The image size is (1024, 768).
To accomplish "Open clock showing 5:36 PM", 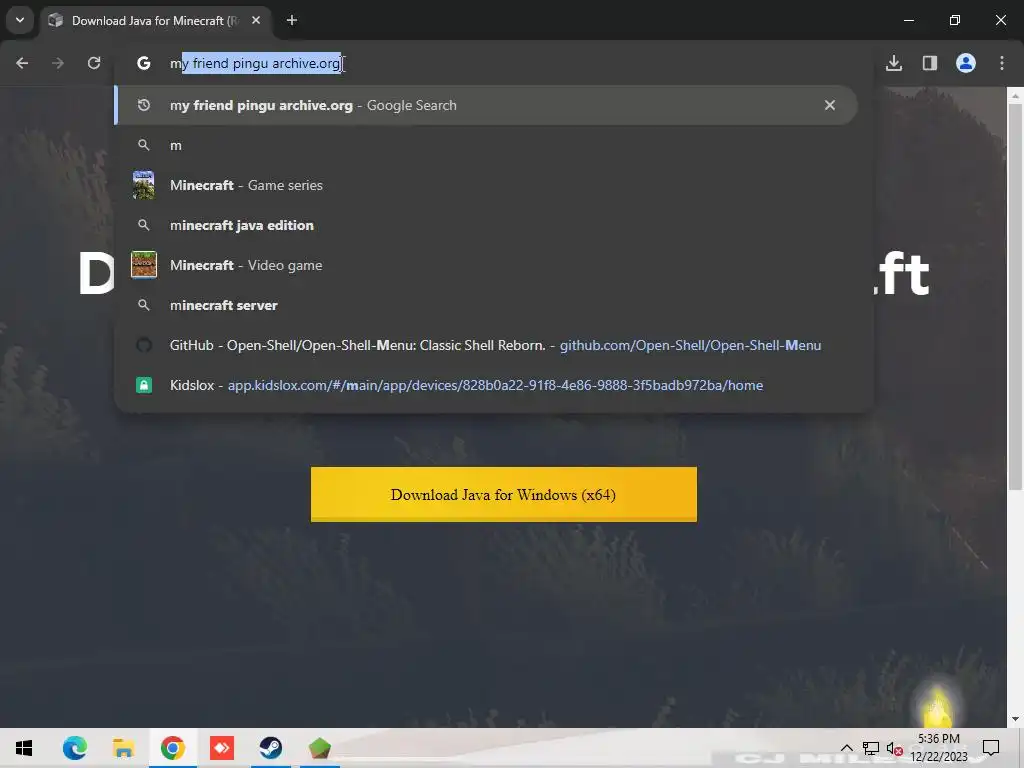I will (x=939, y=748).
